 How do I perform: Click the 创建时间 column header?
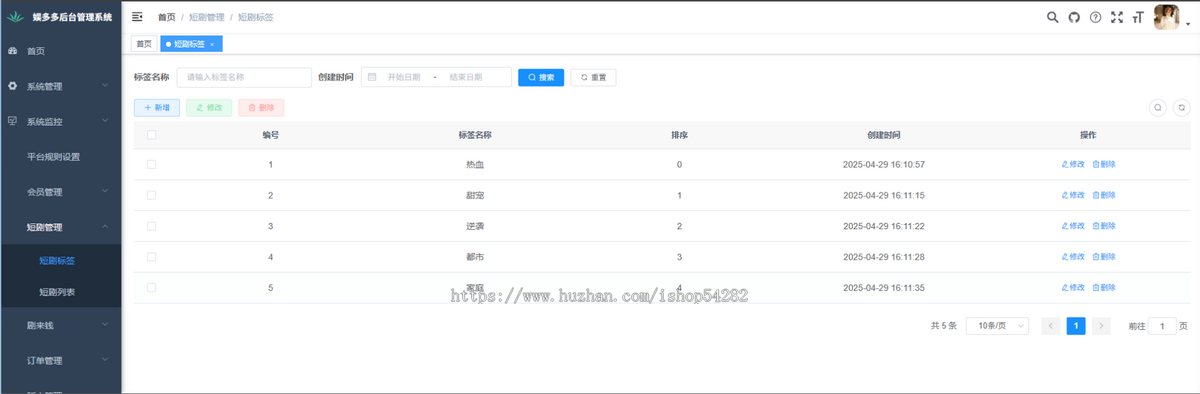tap(883, 134)
